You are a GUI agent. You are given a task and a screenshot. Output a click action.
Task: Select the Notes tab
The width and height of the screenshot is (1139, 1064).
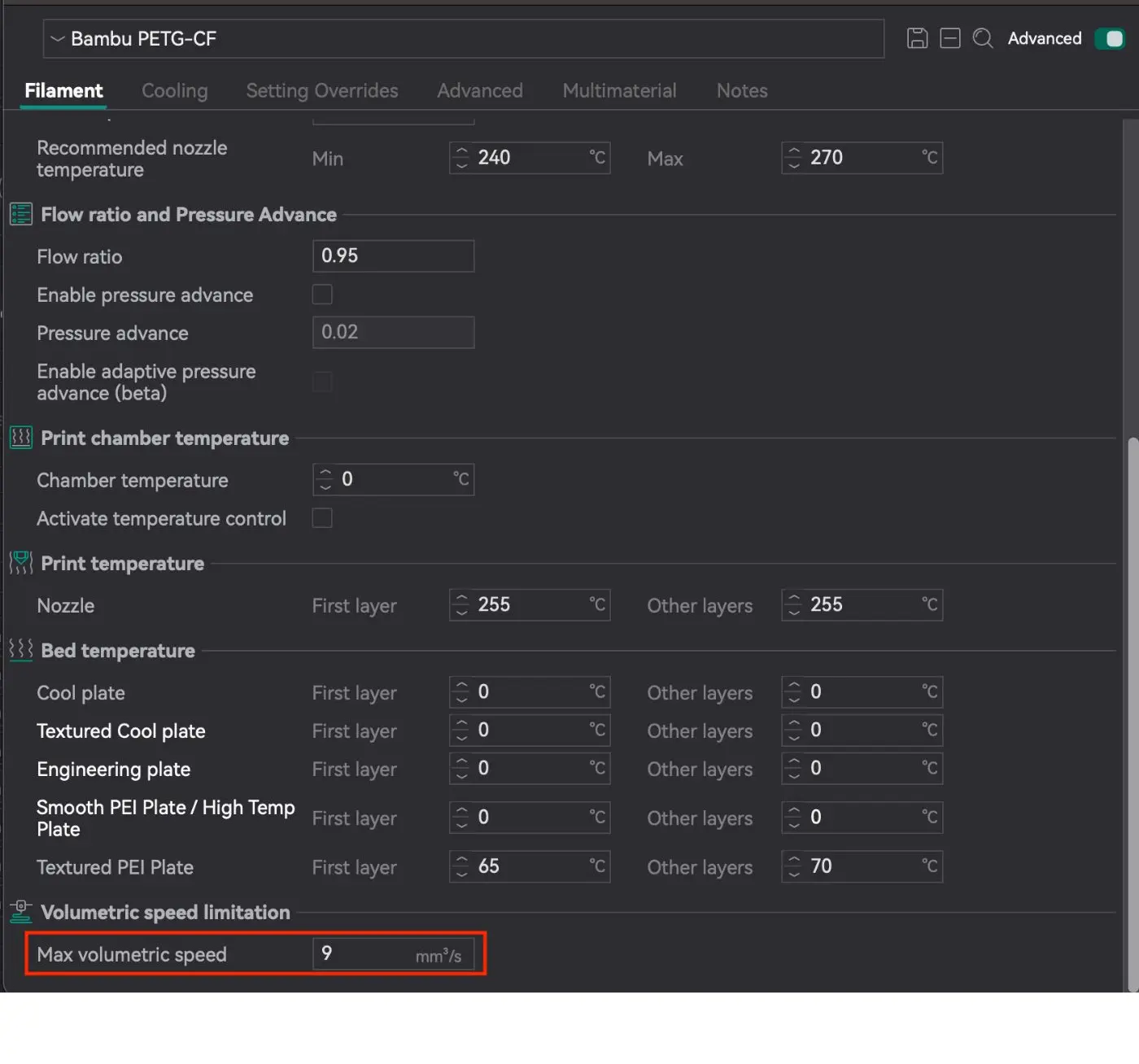coord(741,90)
